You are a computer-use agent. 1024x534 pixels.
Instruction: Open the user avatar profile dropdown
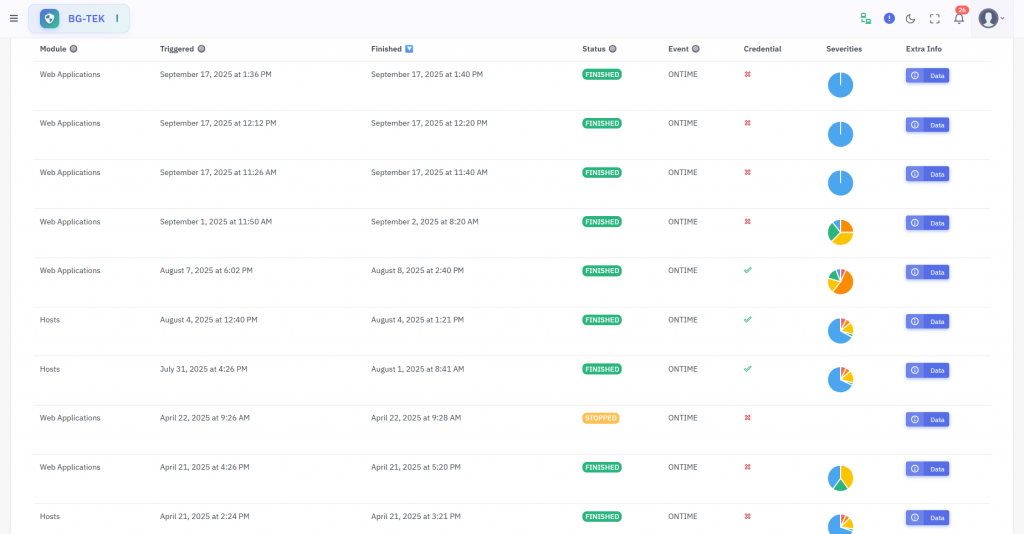coord(991,18)
